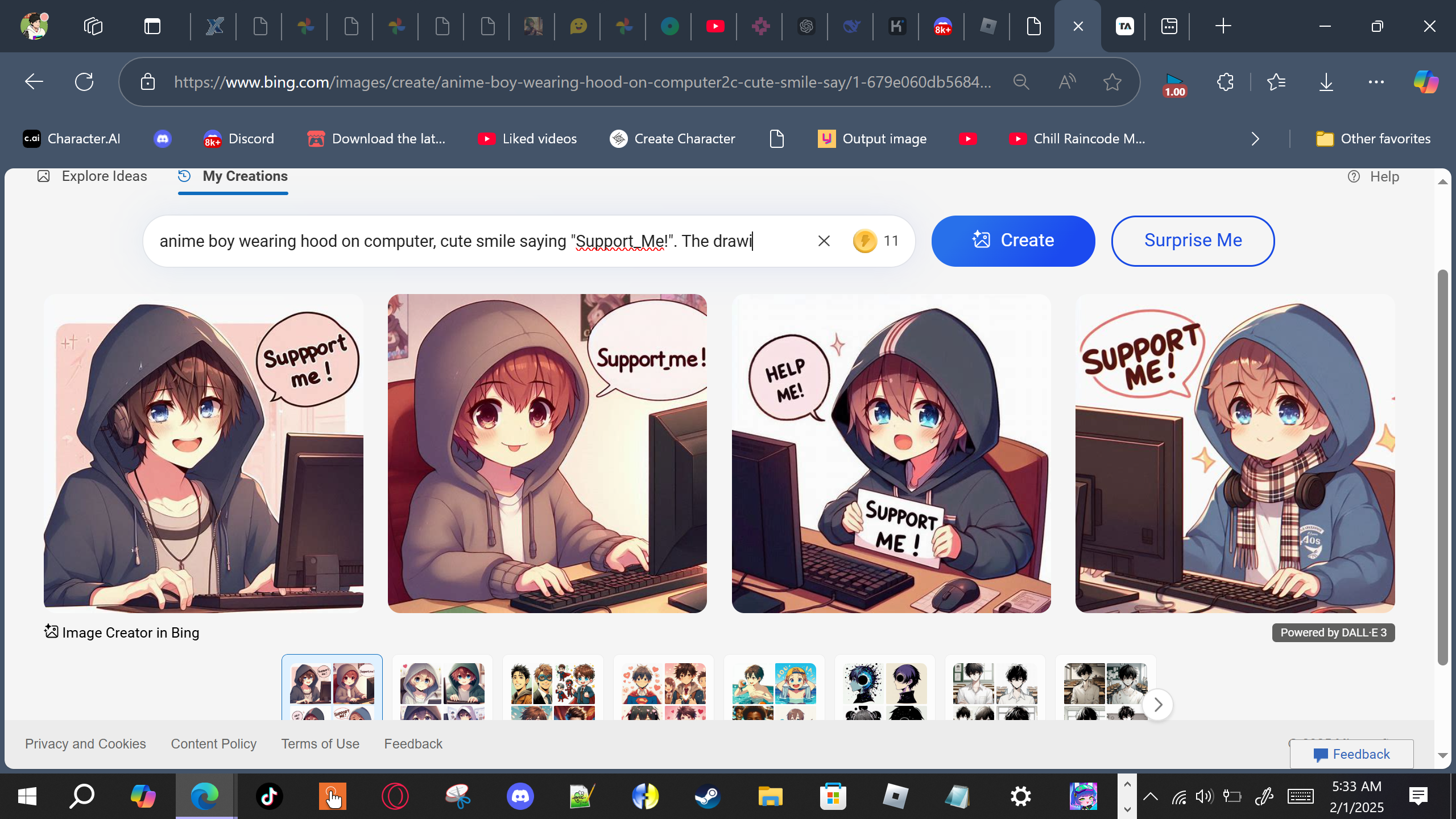
Task: Click the read aloud icon
Action: (x=1067, y=82)
